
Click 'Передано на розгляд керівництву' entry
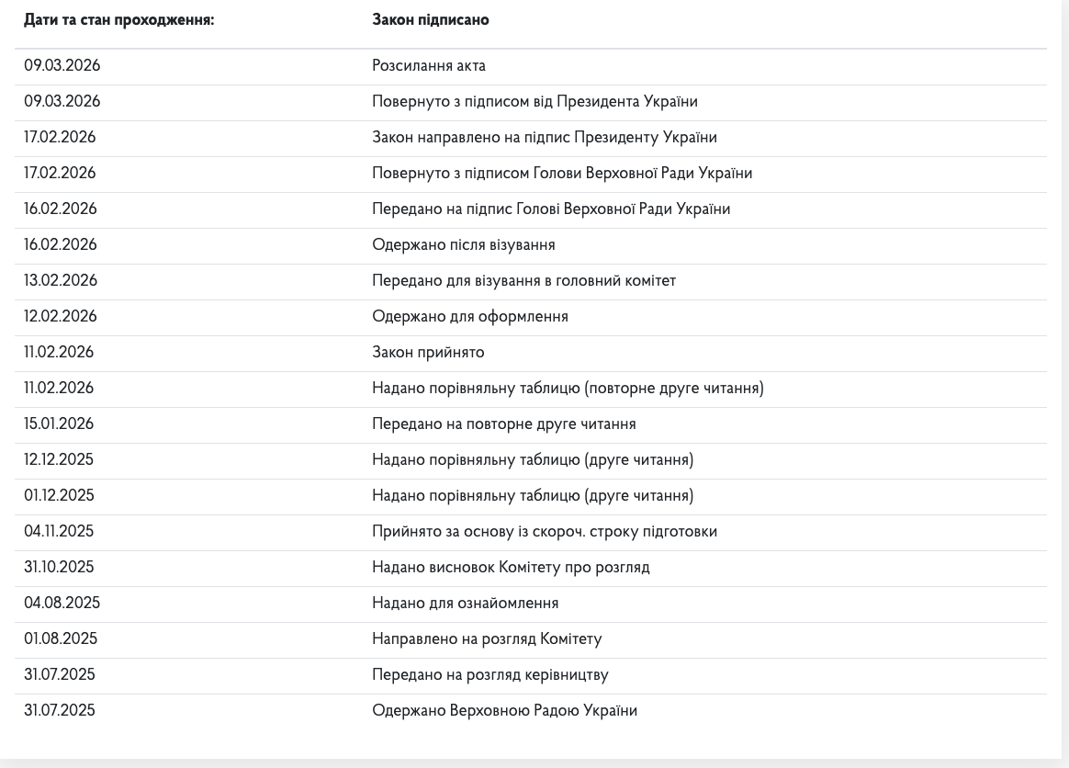(490, 675)
